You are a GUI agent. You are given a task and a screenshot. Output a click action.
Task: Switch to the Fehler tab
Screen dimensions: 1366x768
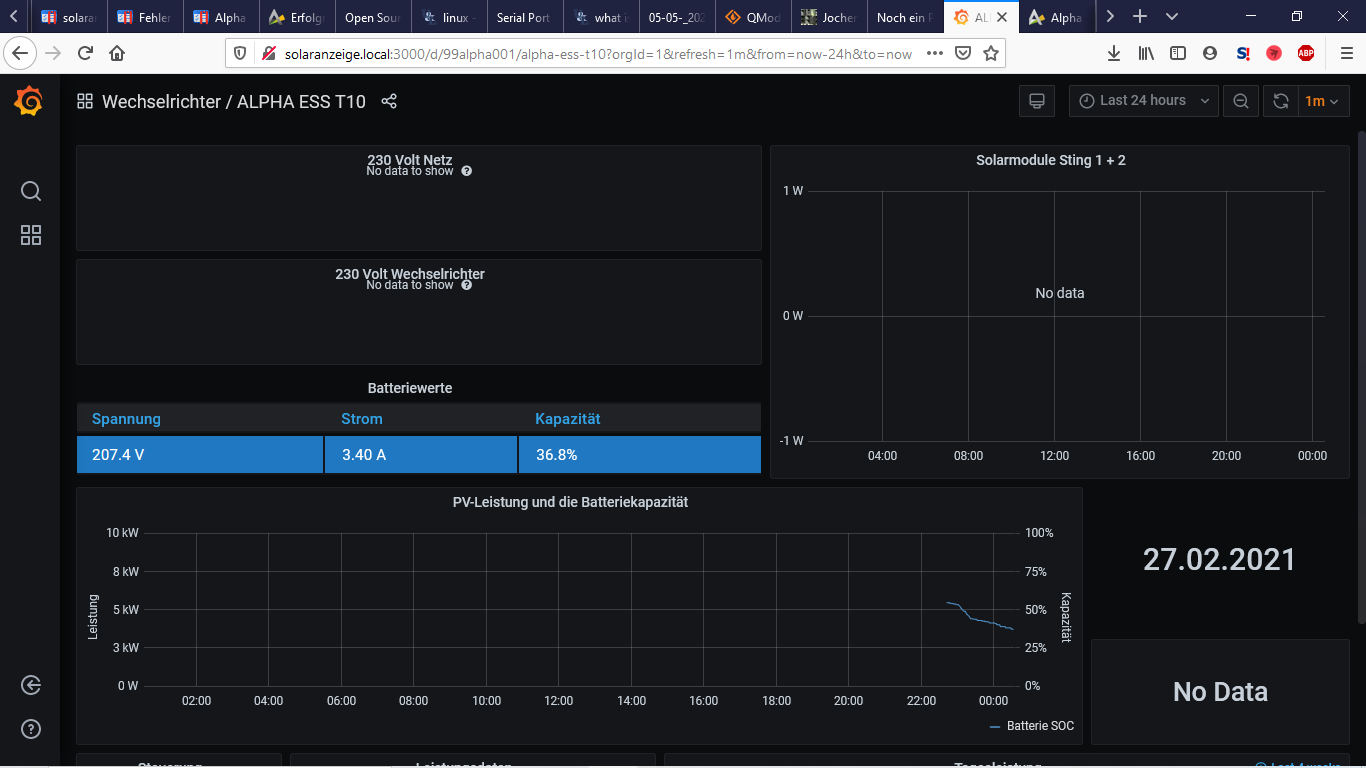coord(145,17)
